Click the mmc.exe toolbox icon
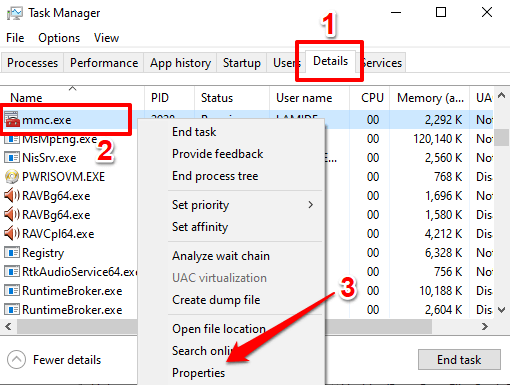The height and width of the screenshot is (385, 510). tap(13, 120)
